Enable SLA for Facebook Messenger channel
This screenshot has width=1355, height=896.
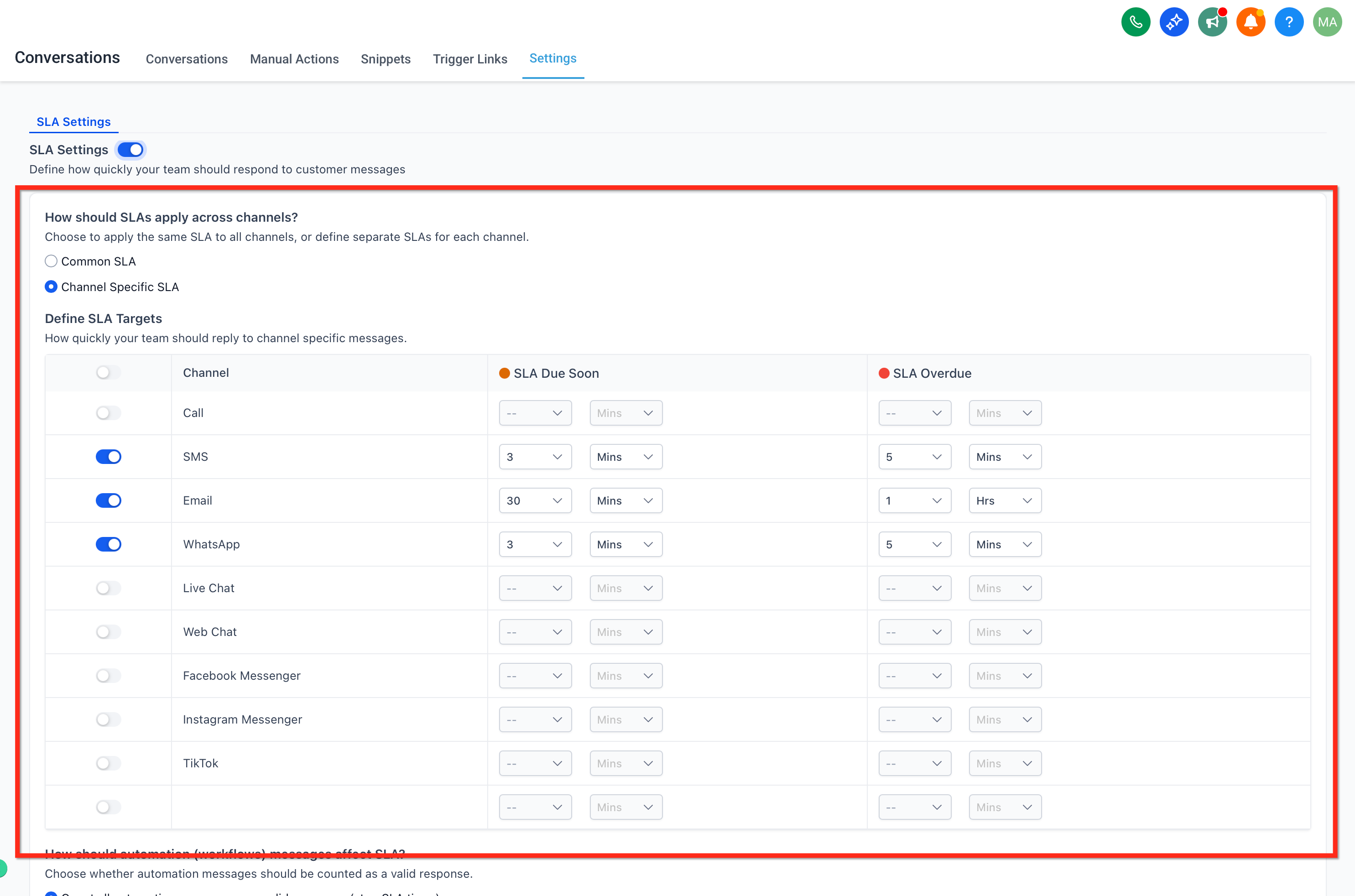(x=108, y=676)
